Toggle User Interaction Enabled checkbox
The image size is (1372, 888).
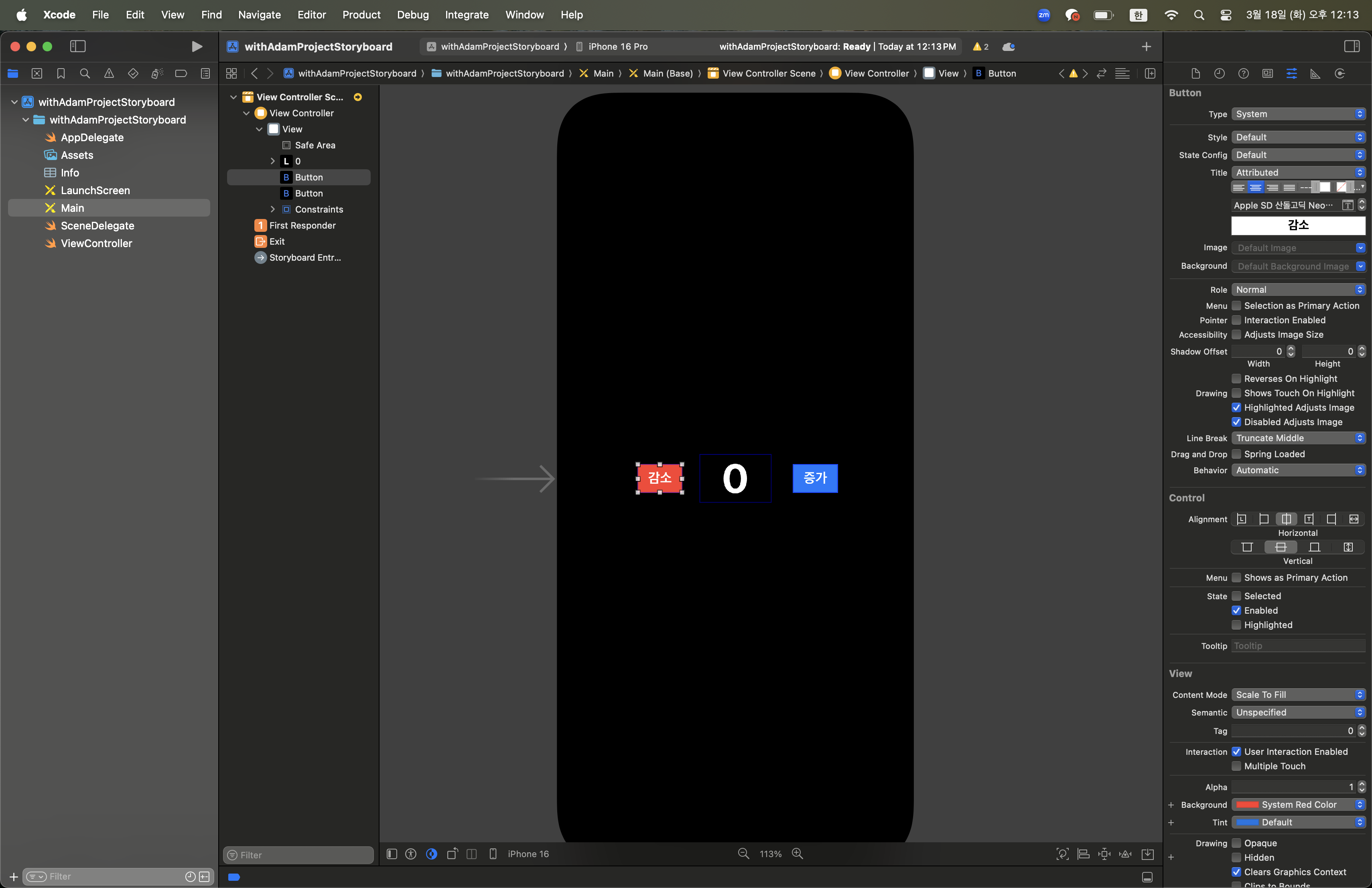coord(1236,751)
